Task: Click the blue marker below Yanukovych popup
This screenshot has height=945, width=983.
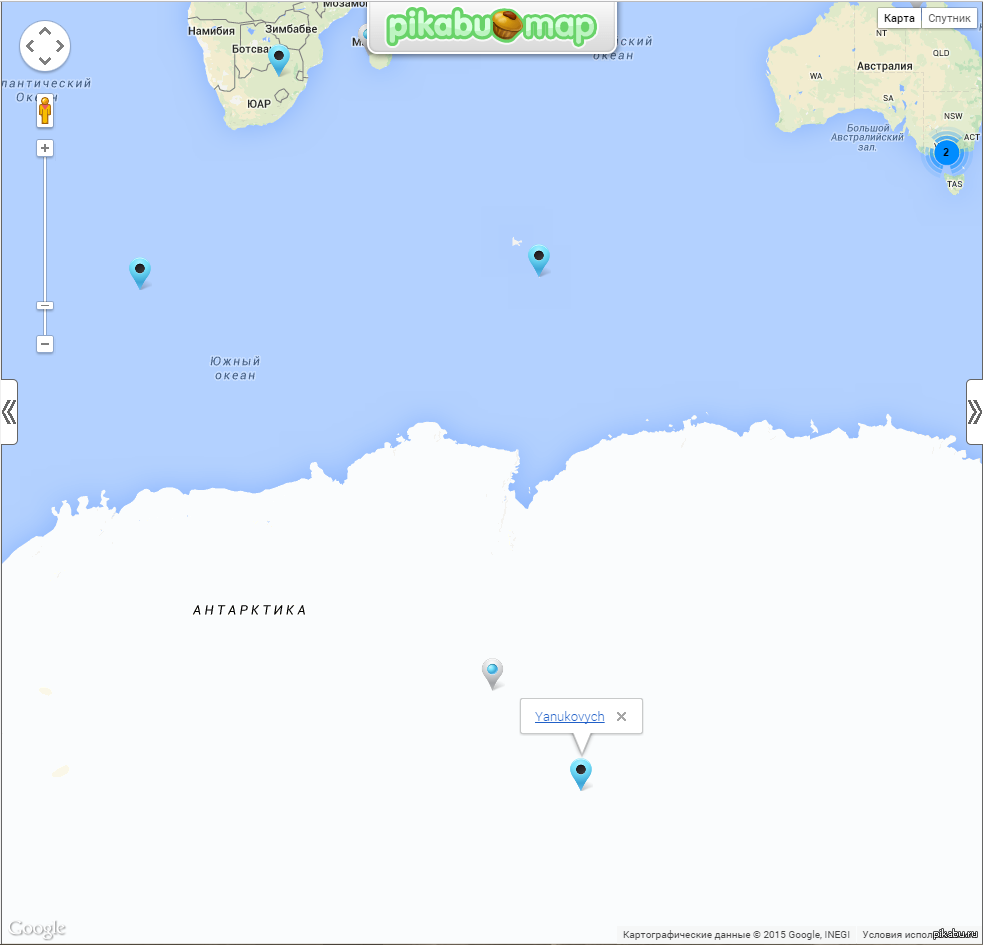Action: pos(581,772)
